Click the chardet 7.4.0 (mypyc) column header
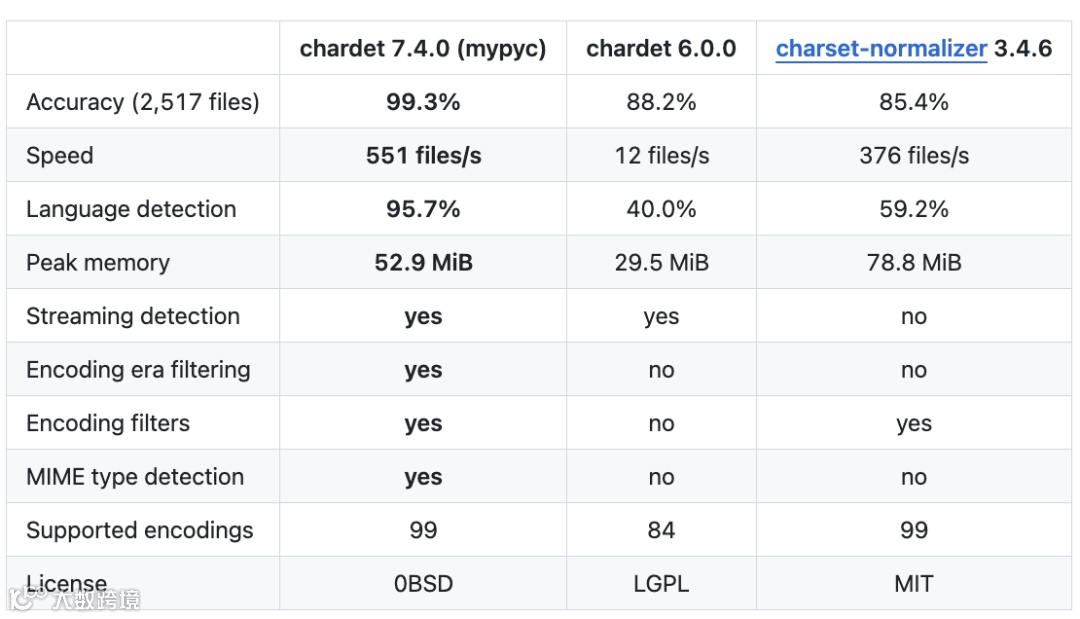1080x619 pixels. [423, 49]
